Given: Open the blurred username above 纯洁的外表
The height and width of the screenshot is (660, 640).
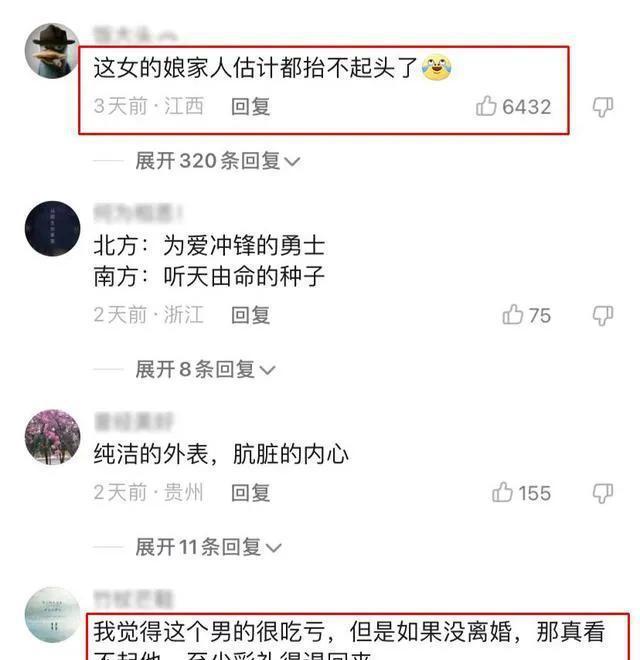Looking at the screenshot, I should tap(133, 422).
